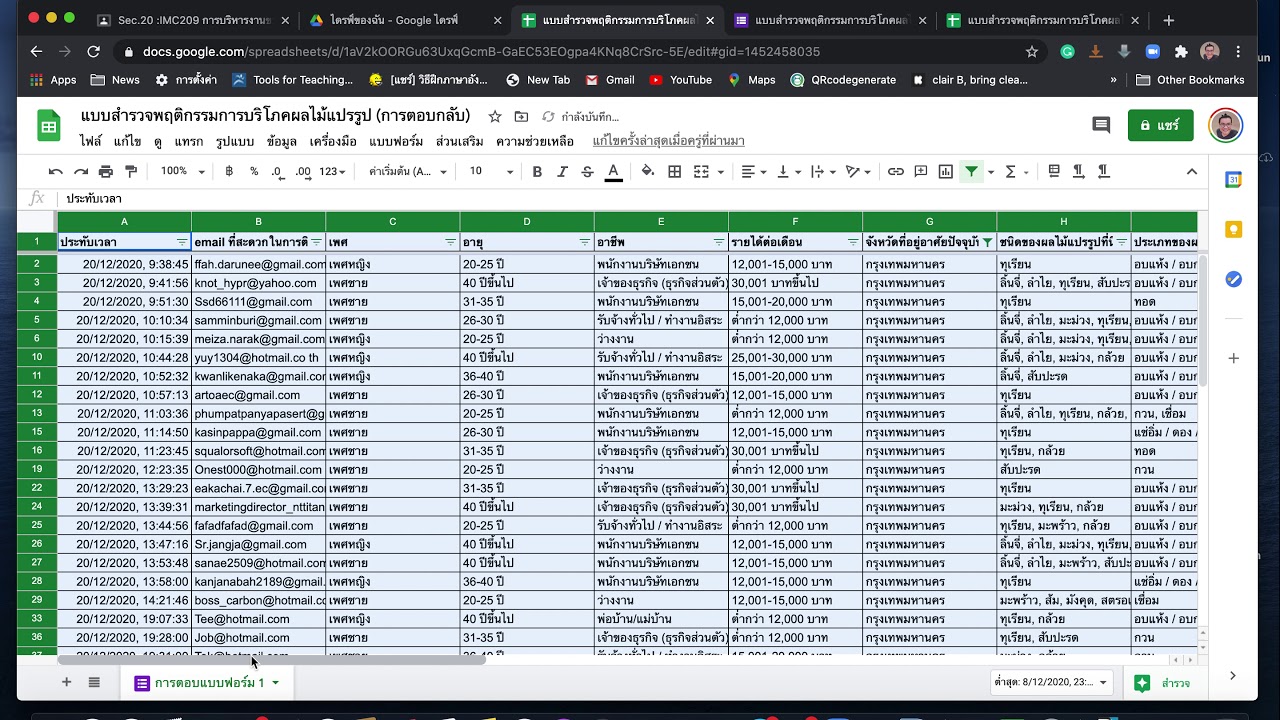Click the Redo icon in toolbar
This screenshot has width=1280, height=720.
(81, 172)
